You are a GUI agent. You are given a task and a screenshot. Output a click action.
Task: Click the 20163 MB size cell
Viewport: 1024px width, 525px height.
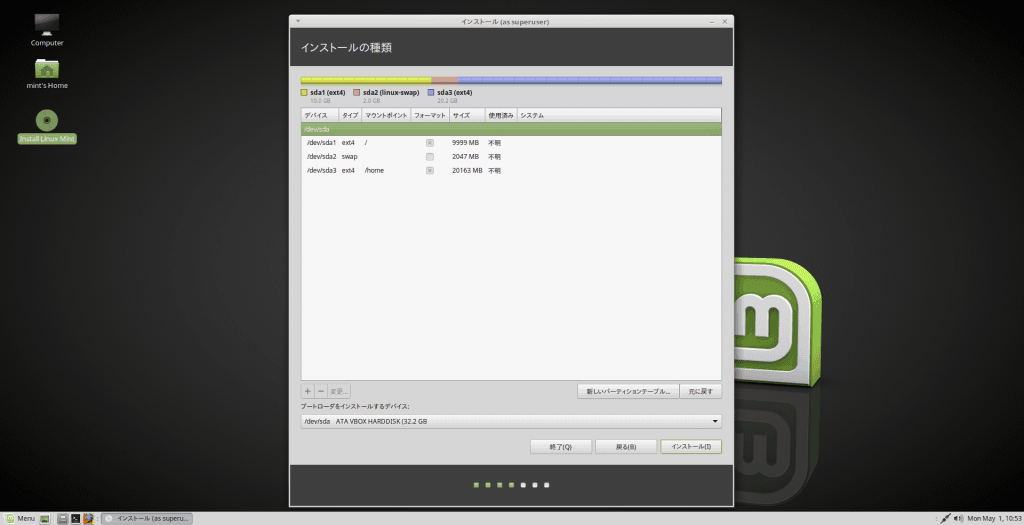tap(467, 170)
